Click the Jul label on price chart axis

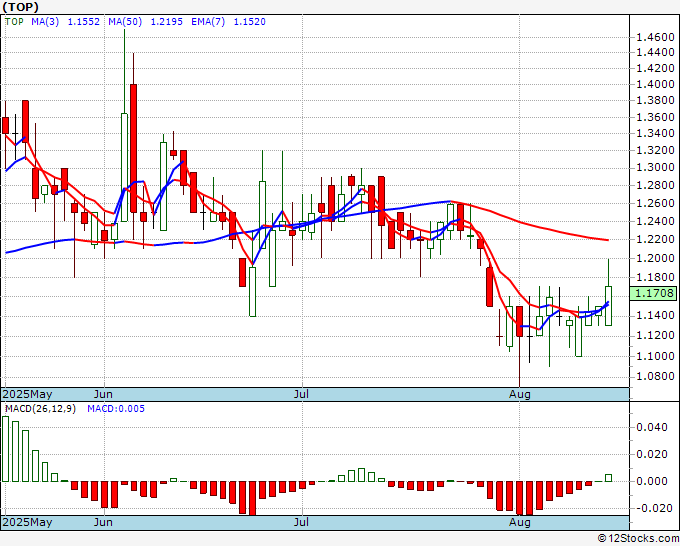pos(301,394)
